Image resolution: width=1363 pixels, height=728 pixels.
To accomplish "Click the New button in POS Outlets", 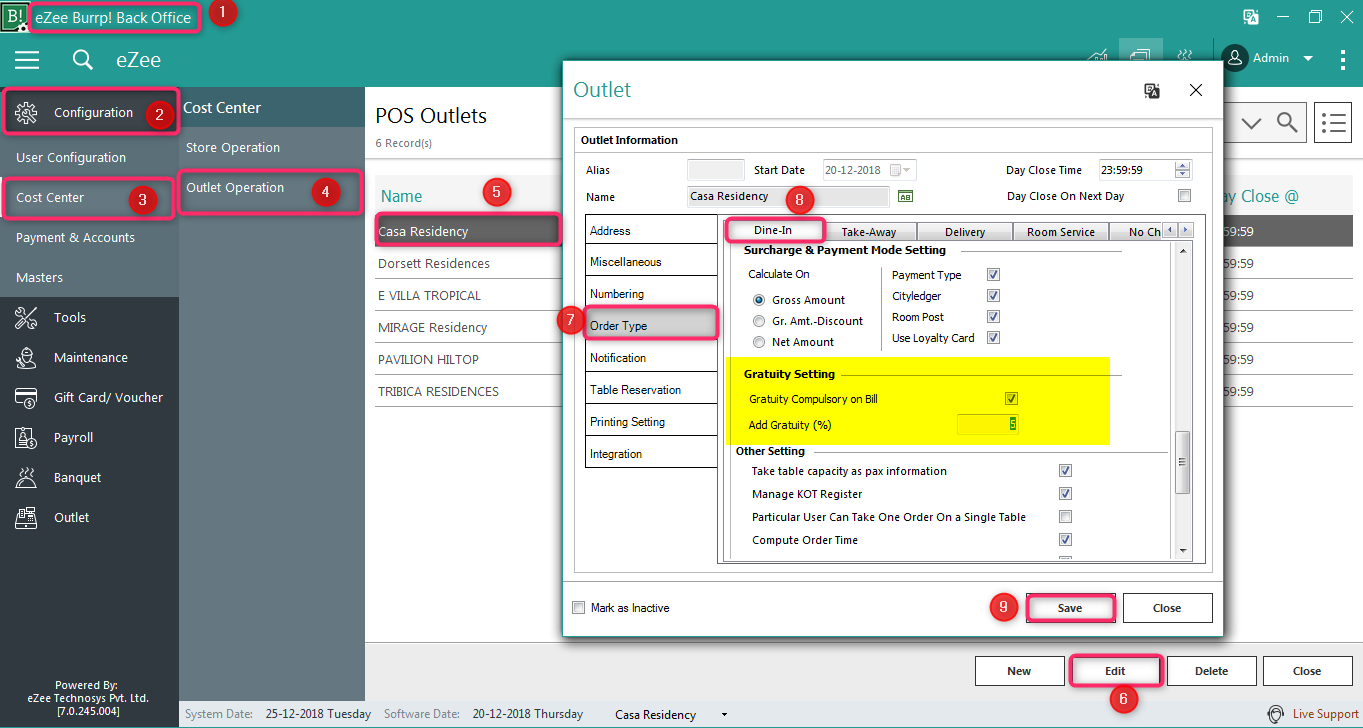I will [1019, 671].
